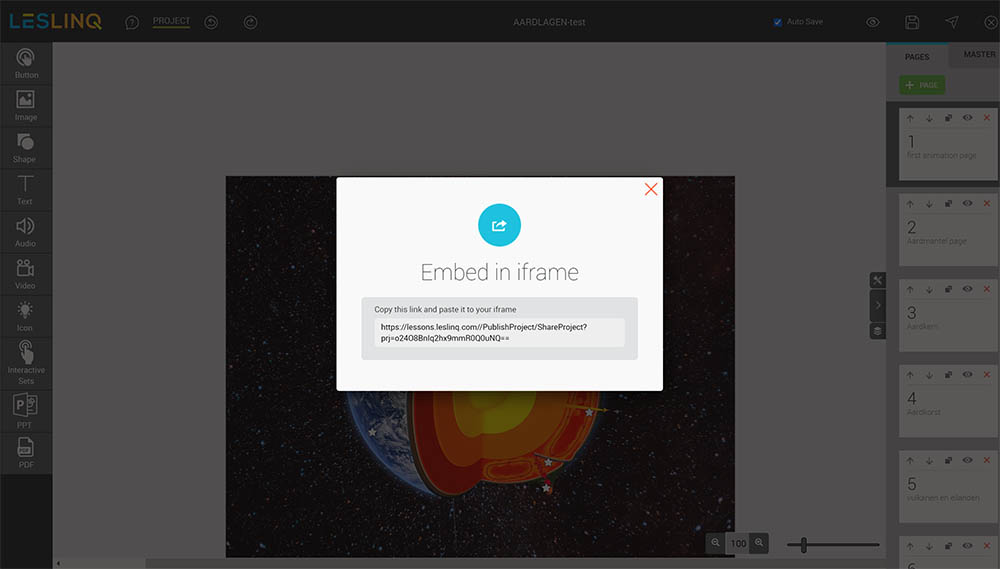
Task: Redo the last action
Action: [251, 22]
